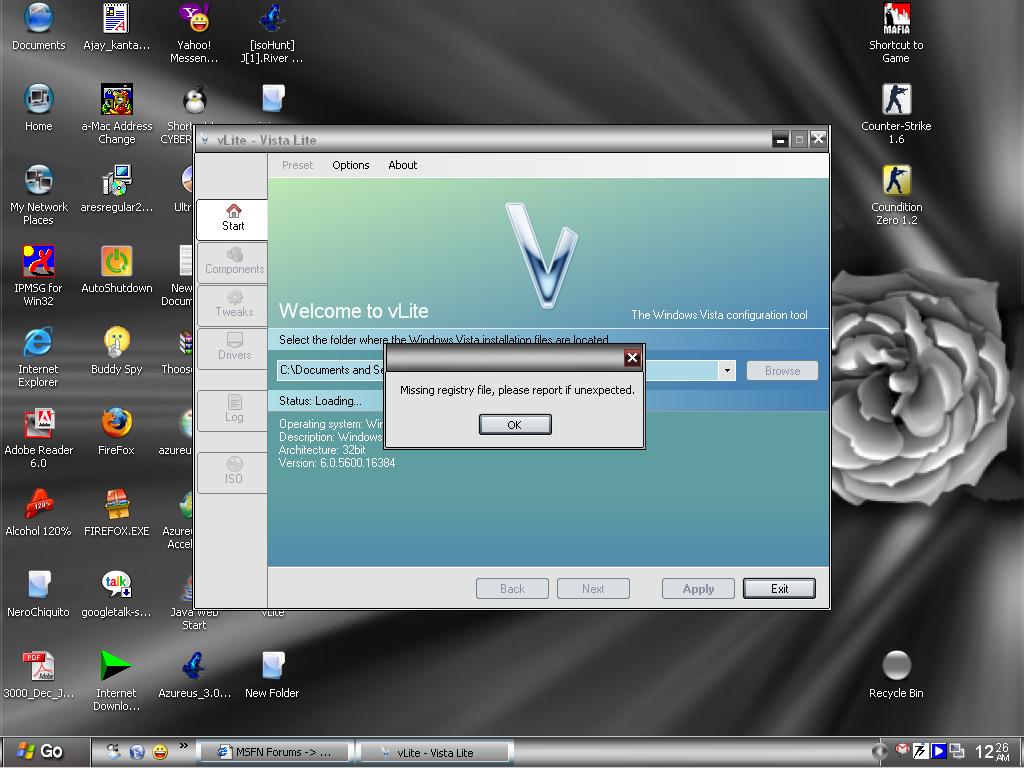Select the Counter-Strike 1.6 desktop icon

coord(896,115)
